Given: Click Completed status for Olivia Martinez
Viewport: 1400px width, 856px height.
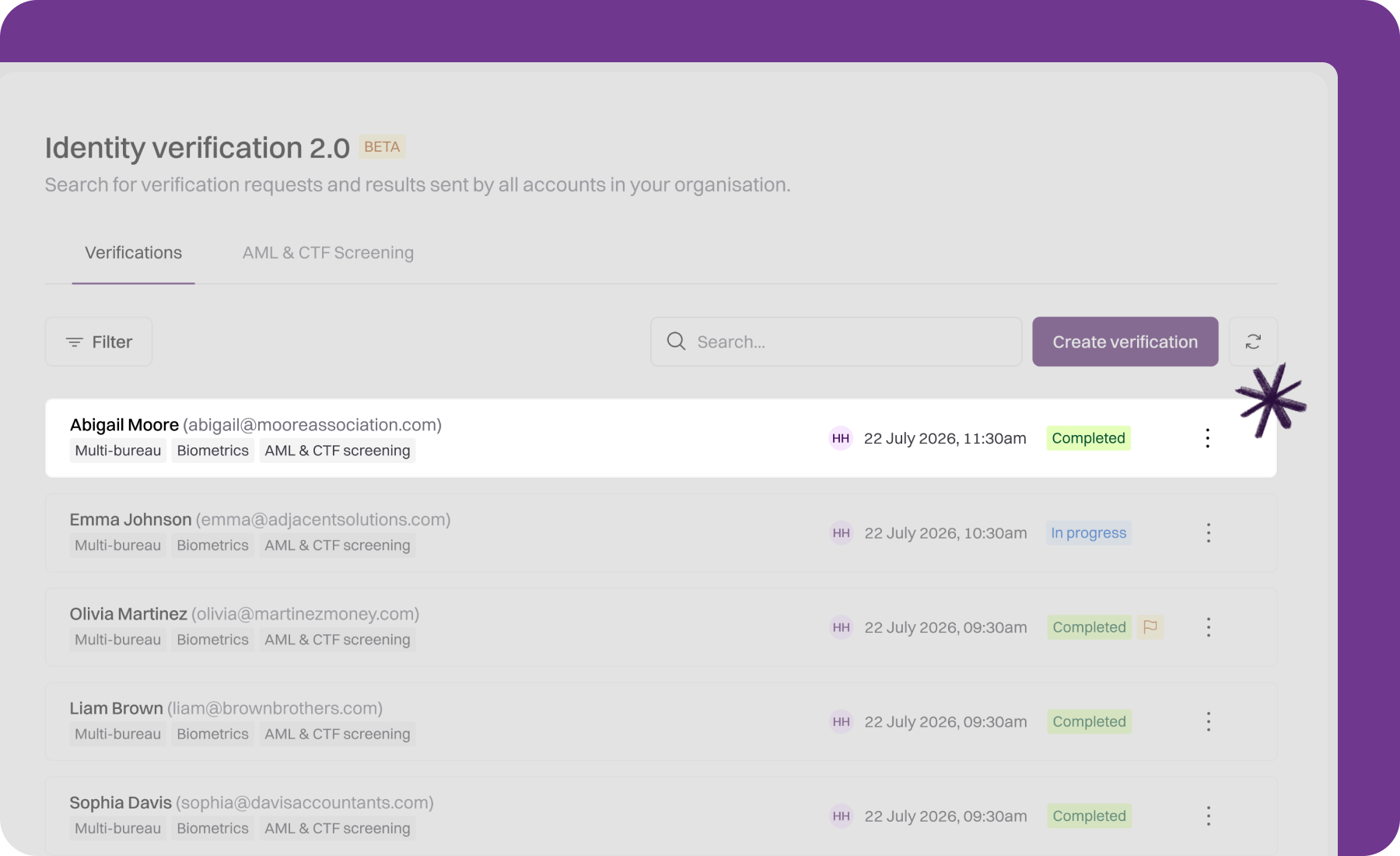Looking at the screenshot, I should (1089, 627).
